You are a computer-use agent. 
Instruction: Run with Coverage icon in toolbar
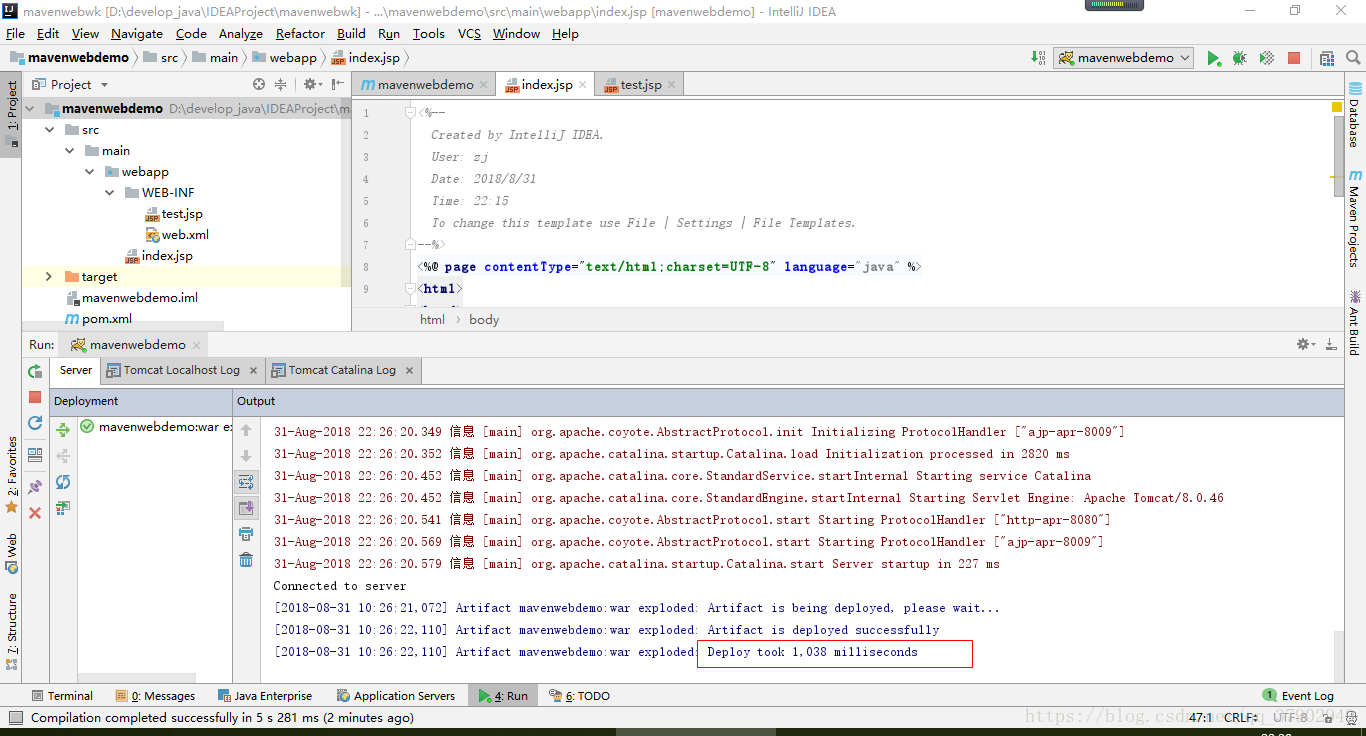pos(1267,58)
